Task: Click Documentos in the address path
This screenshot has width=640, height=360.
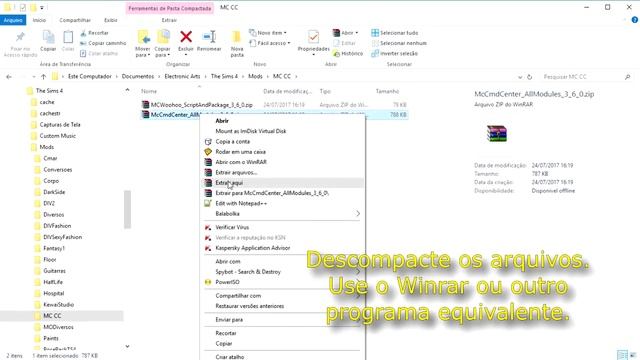Action: 138,76
